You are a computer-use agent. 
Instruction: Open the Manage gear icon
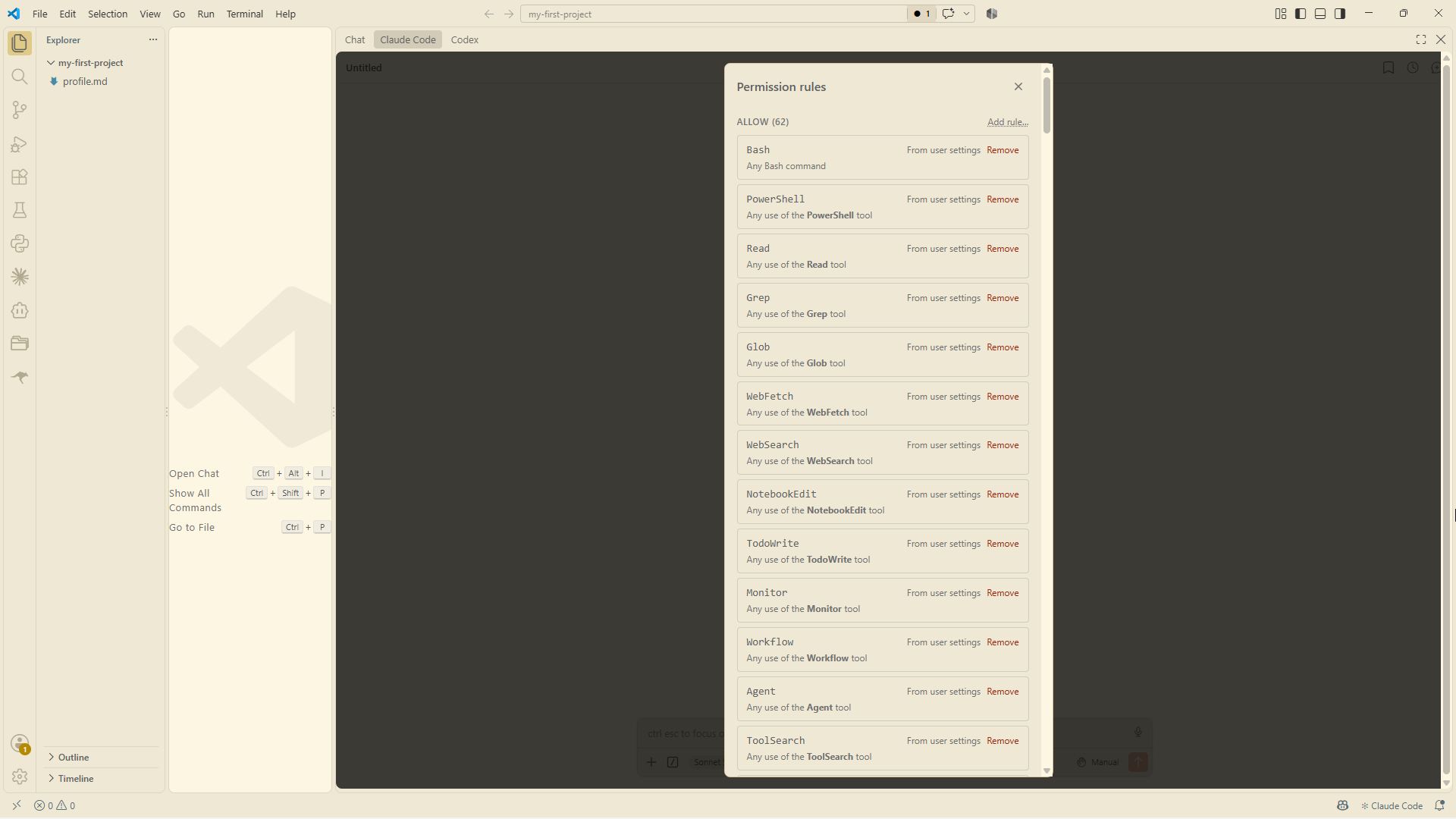point(20,777)
